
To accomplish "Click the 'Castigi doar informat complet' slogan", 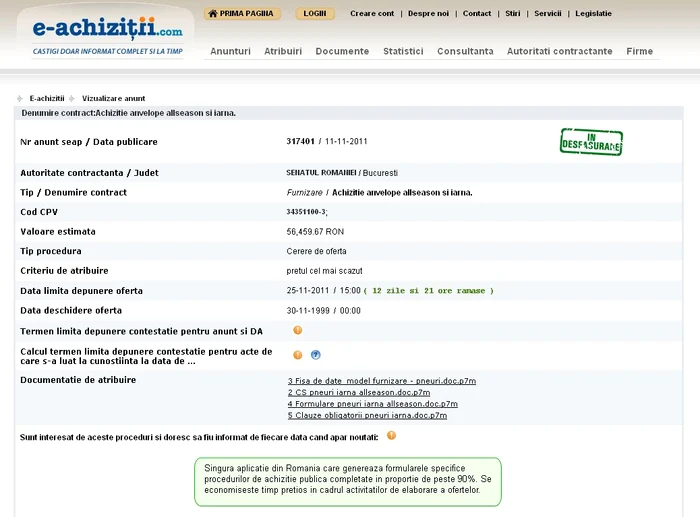I will (108, 51).
